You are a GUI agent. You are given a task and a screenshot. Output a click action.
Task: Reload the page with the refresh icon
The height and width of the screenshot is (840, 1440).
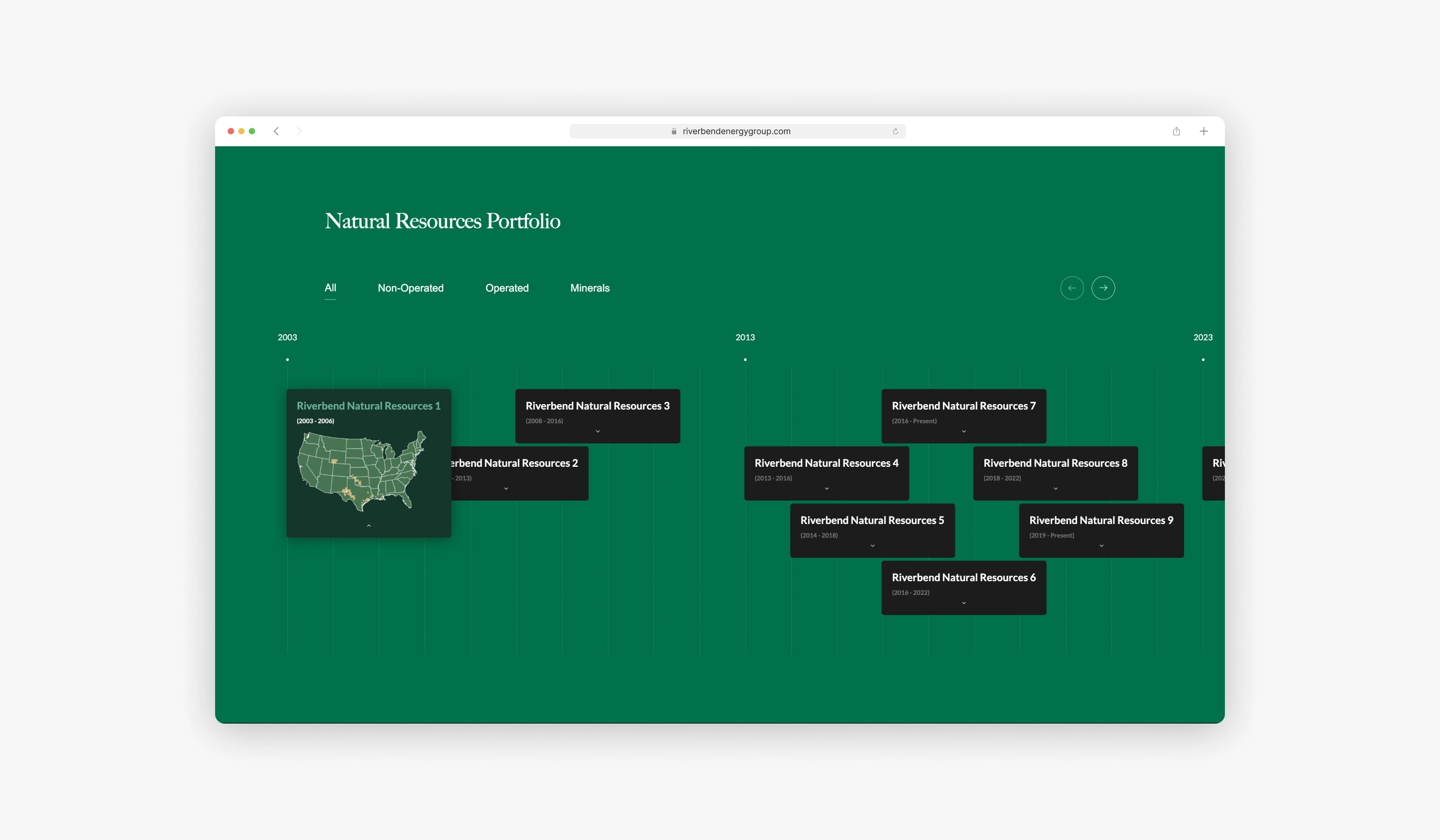(895, 131)
